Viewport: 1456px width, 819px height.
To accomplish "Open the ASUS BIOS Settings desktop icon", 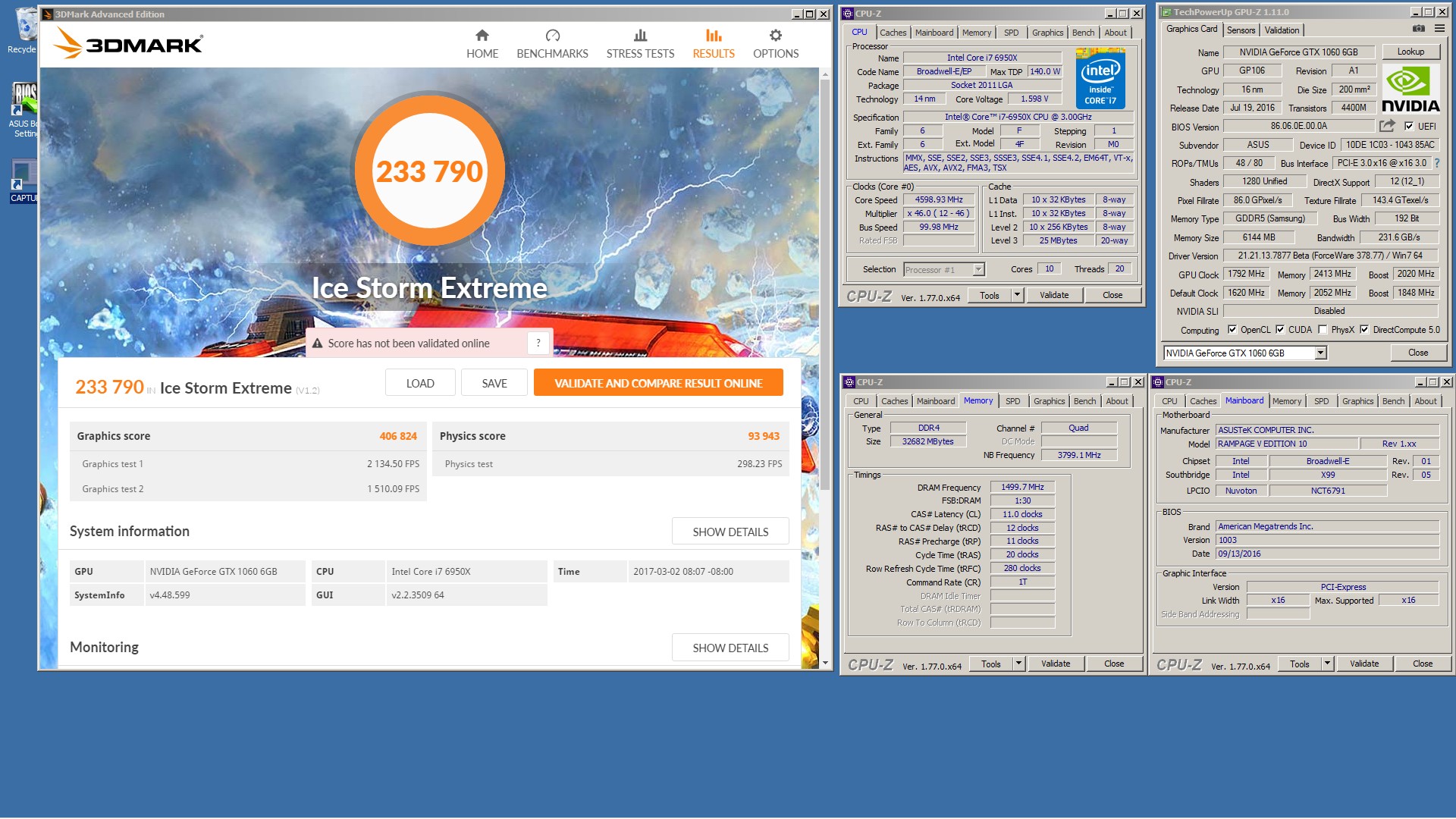I will (x=23, y=110).
